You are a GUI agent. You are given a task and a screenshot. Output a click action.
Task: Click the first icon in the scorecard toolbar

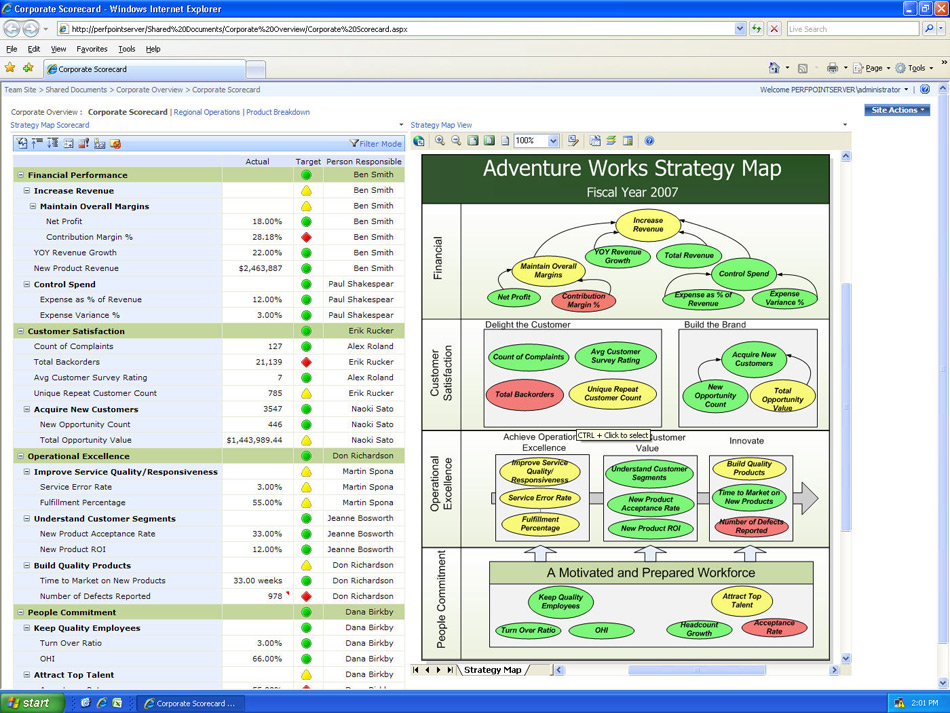click(22, 144)
